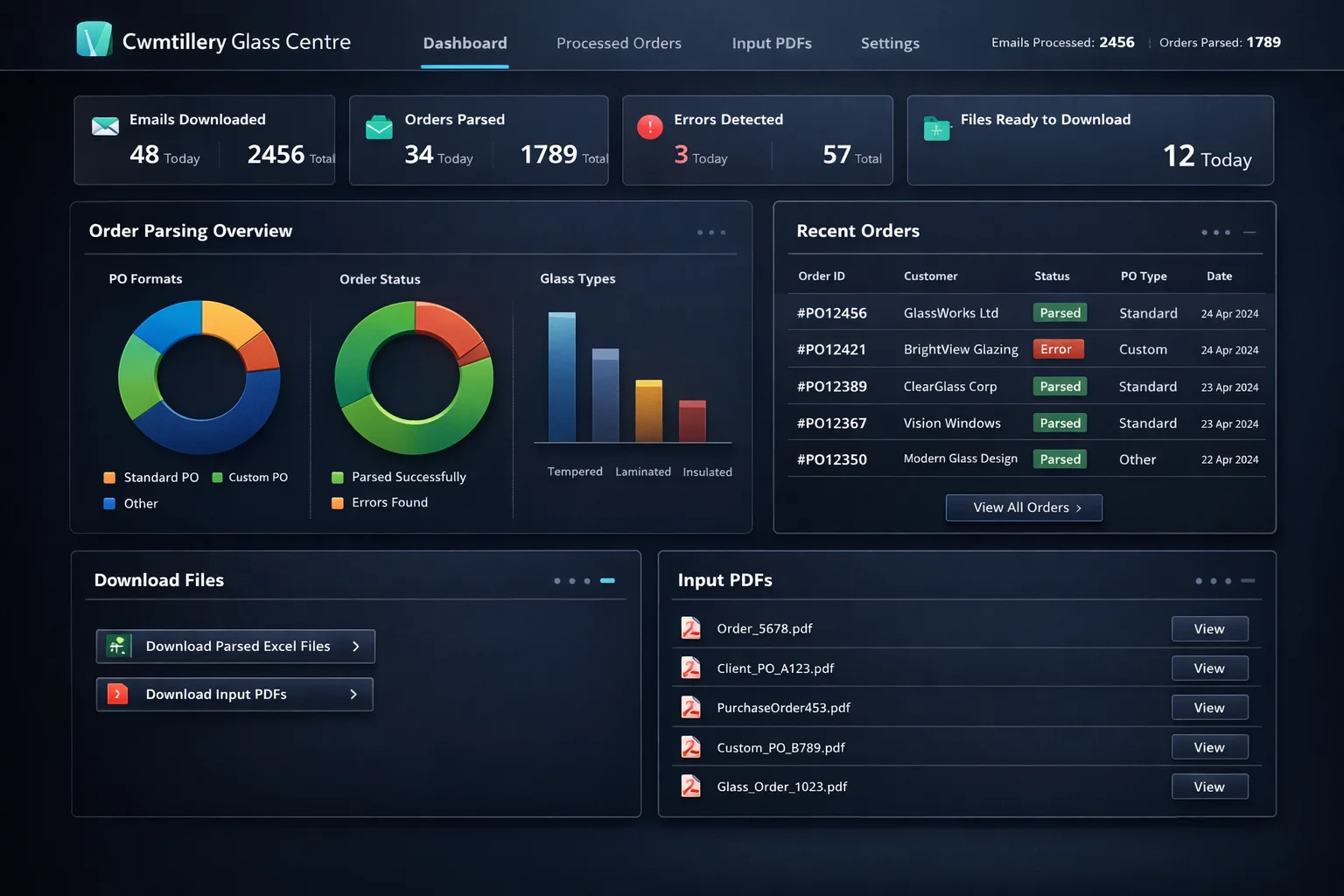Screen dimensions: 1344x896
Task: Open the Input PDFs three-dot menu
Action: pos(1214,581)
